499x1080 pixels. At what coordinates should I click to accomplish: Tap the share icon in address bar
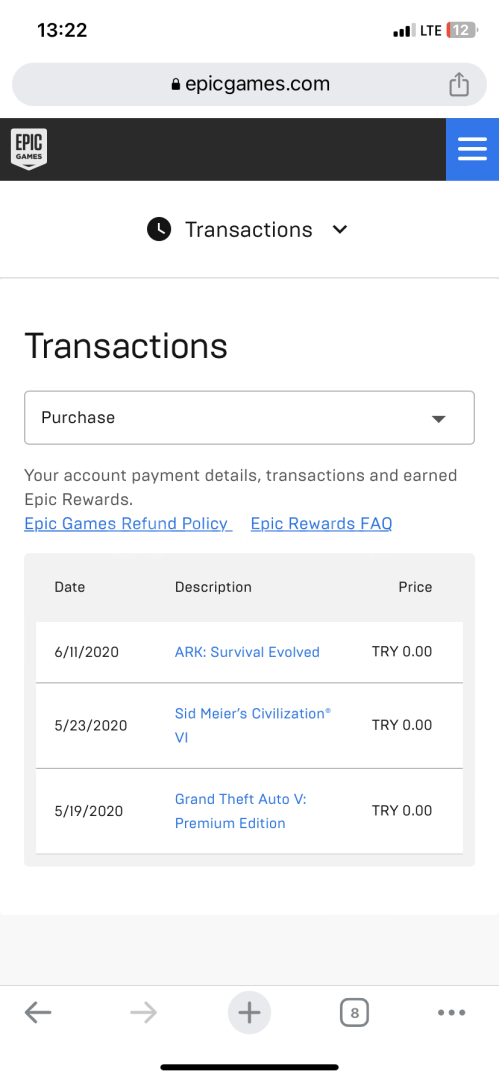(459, 84)
